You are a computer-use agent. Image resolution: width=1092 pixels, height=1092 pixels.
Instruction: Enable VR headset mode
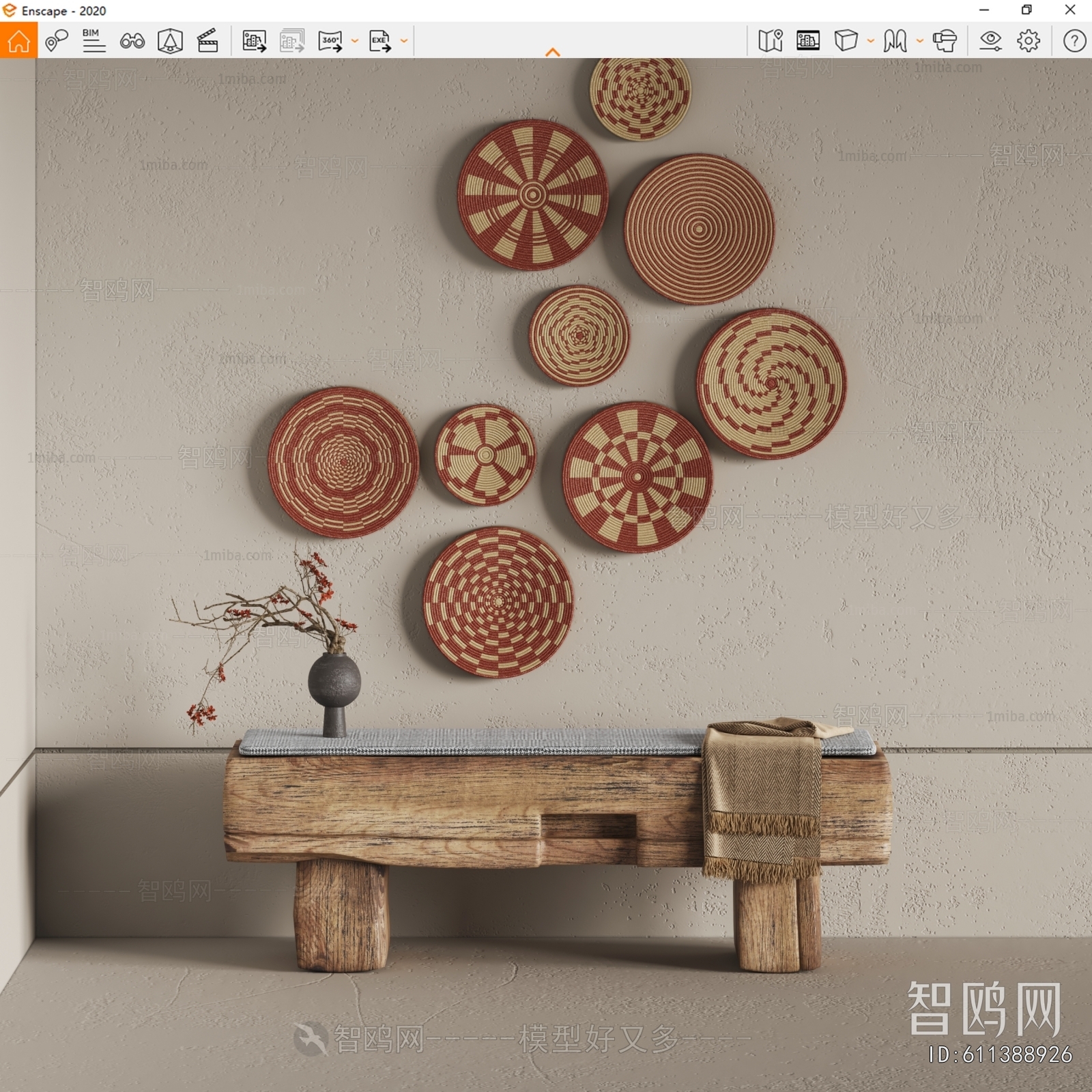[x=945, y=41]
